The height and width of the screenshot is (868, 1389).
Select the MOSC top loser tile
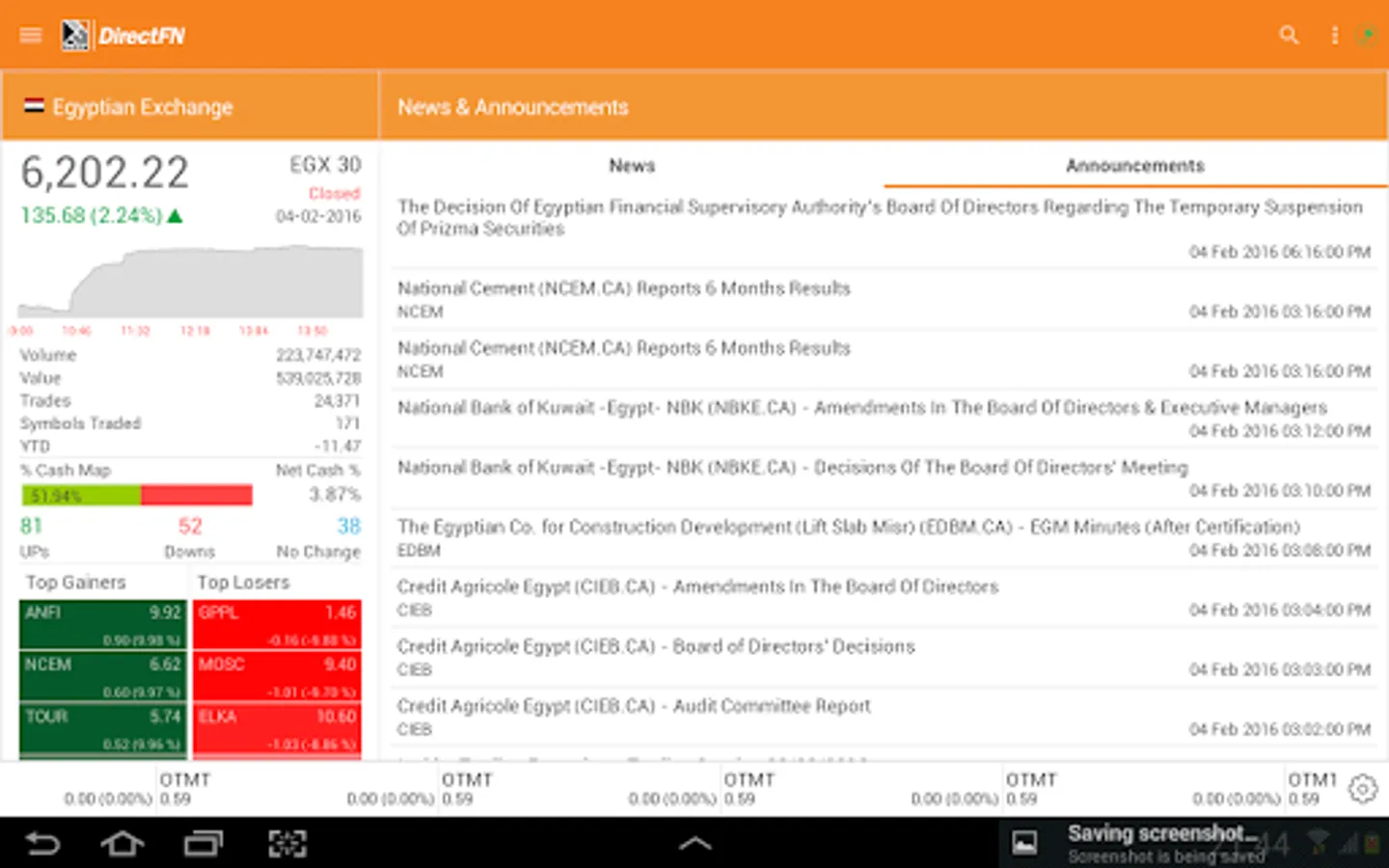tap(278, 677)
